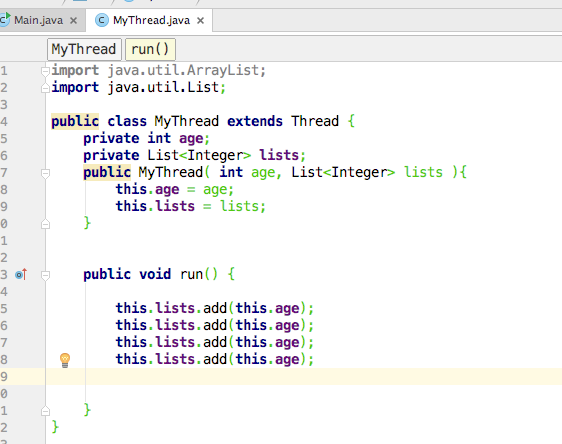Click the run() breadcrumb
The height and width of the screenshot is (444, 562).
(x=150, y=49)
